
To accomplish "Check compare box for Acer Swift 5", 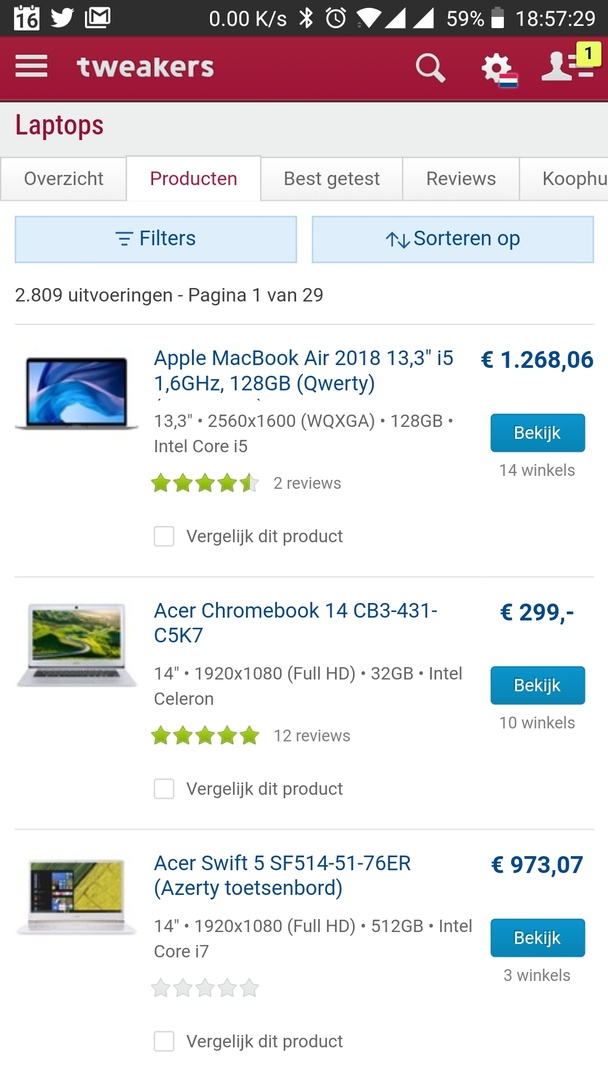I will tap(164, 1042).
